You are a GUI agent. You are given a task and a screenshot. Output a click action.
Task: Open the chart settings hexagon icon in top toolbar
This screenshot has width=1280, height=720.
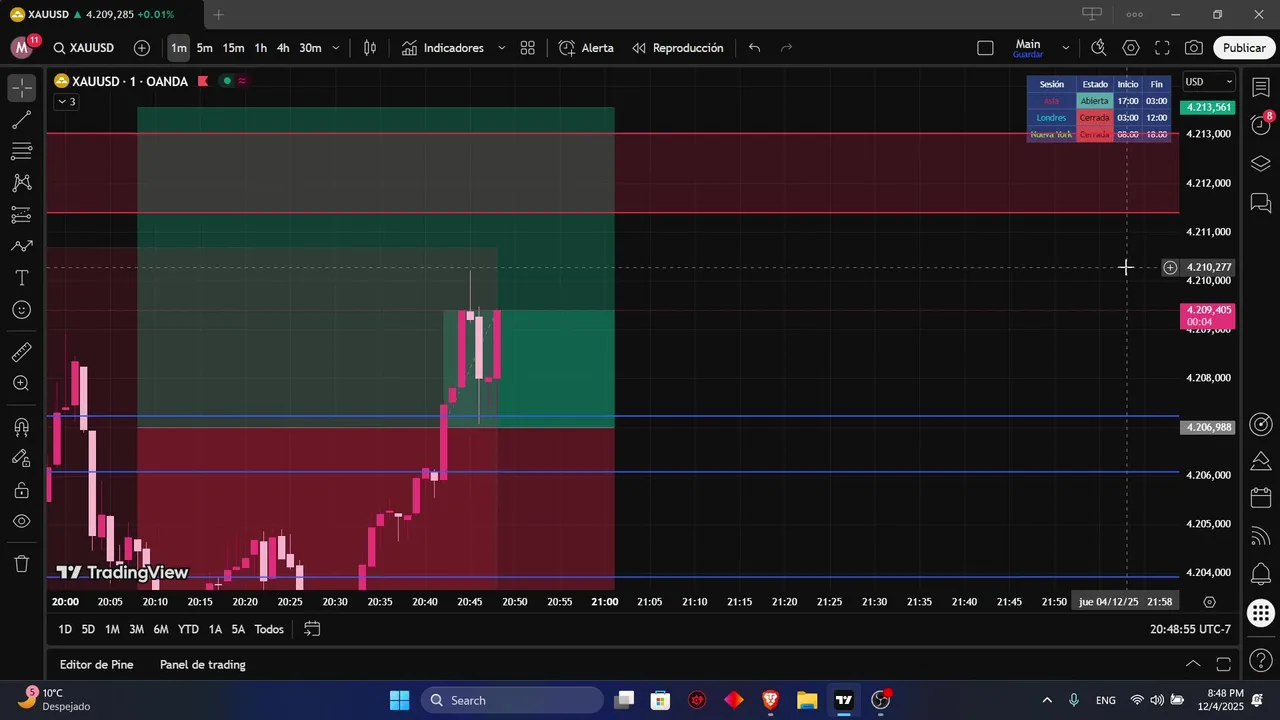pos(1131,48)
